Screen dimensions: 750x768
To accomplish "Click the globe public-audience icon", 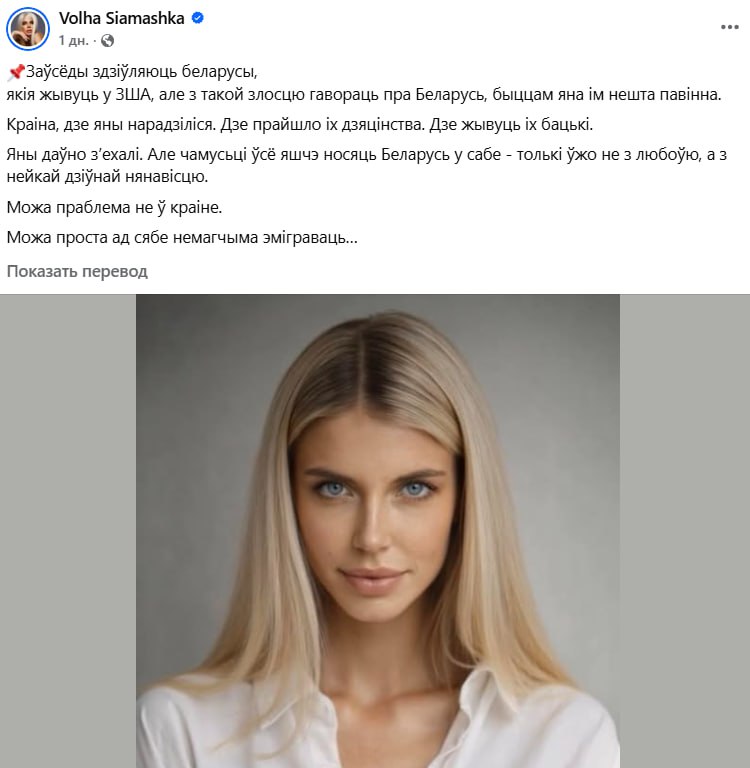I will tap(107, 41).
